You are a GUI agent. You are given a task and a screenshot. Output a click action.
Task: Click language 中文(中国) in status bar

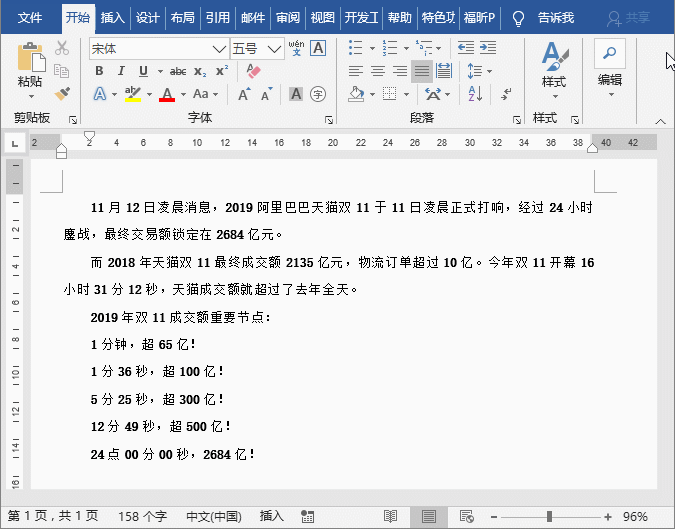214,516
